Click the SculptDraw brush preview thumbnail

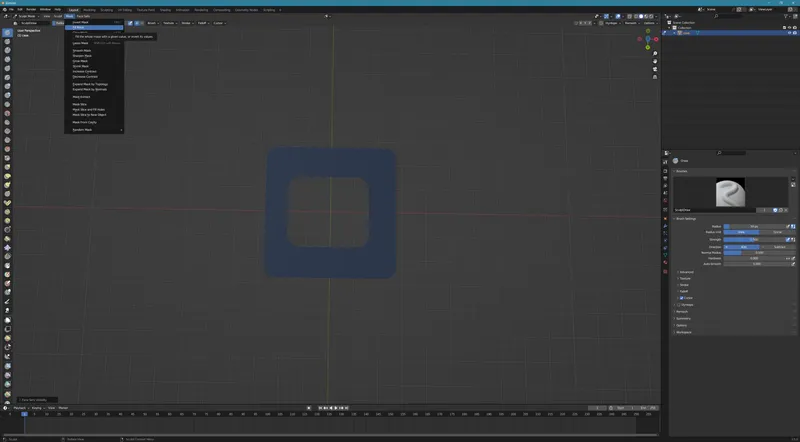tap(731, 192)
